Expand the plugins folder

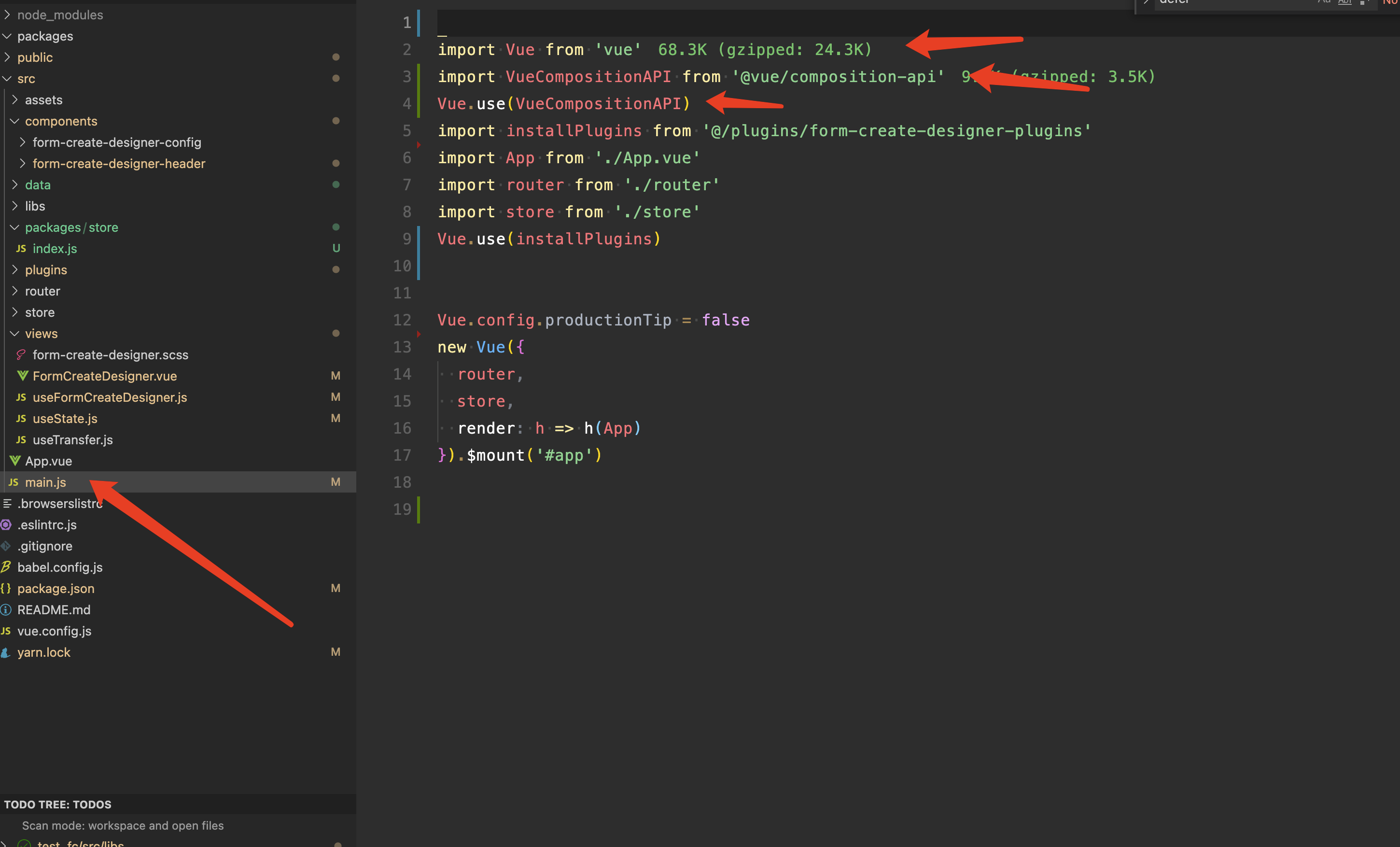pyautogui.click(x=15, y=269)
